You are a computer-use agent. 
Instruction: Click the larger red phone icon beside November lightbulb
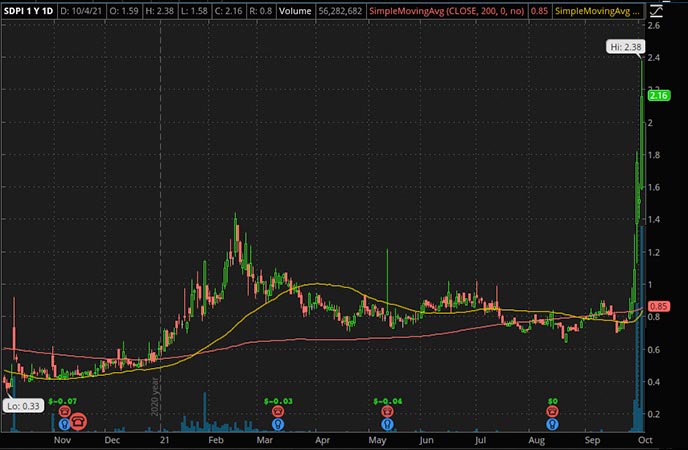point(79,422)
